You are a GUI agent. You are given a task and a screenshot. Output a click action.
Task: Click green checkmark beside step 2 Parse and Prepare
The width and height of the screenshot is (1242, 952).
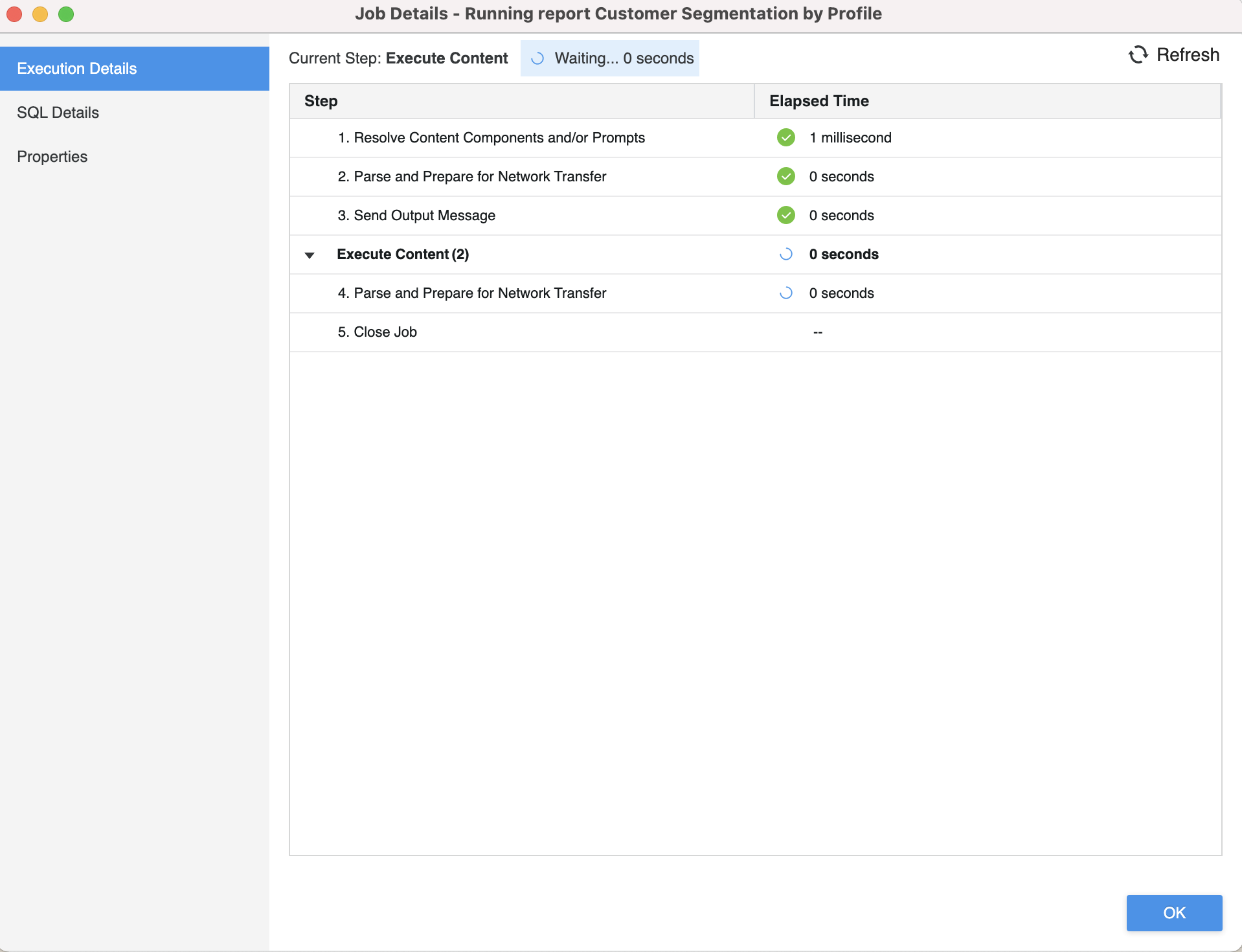pos(785,176)
